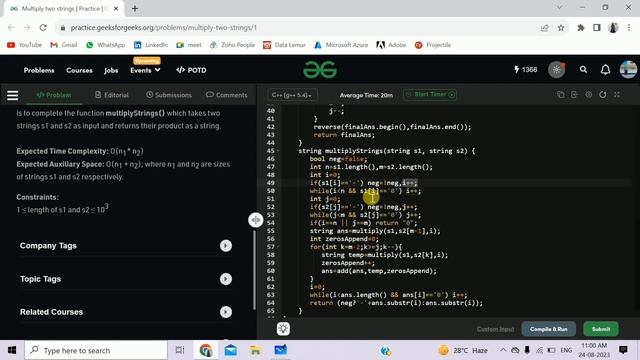
Task: Copy code using the editor copy icon
Action: click(x=560, y=95)
